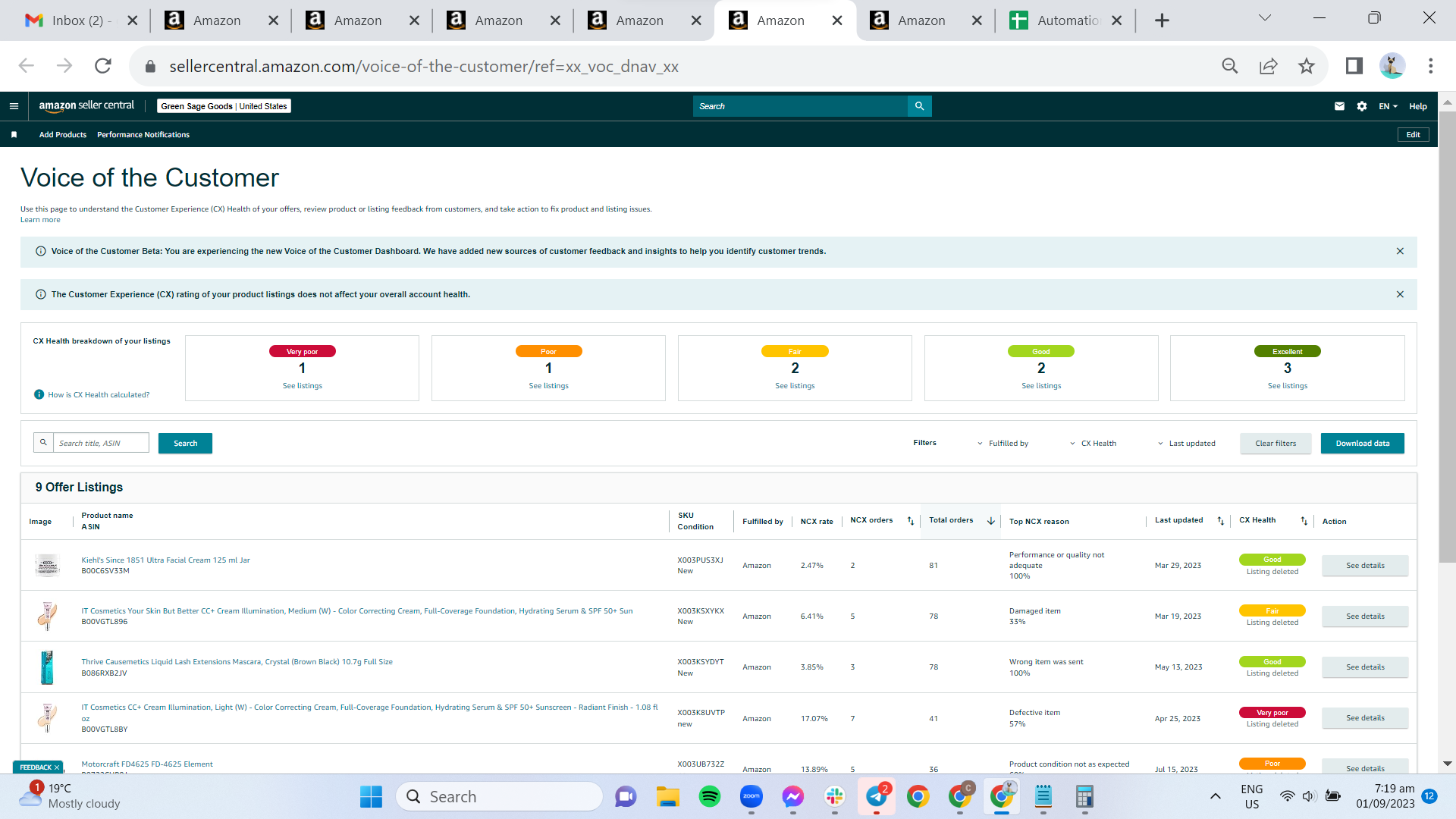Open Windows Start menu
The image size is (1456, 819).
click(x=371, y=796)
